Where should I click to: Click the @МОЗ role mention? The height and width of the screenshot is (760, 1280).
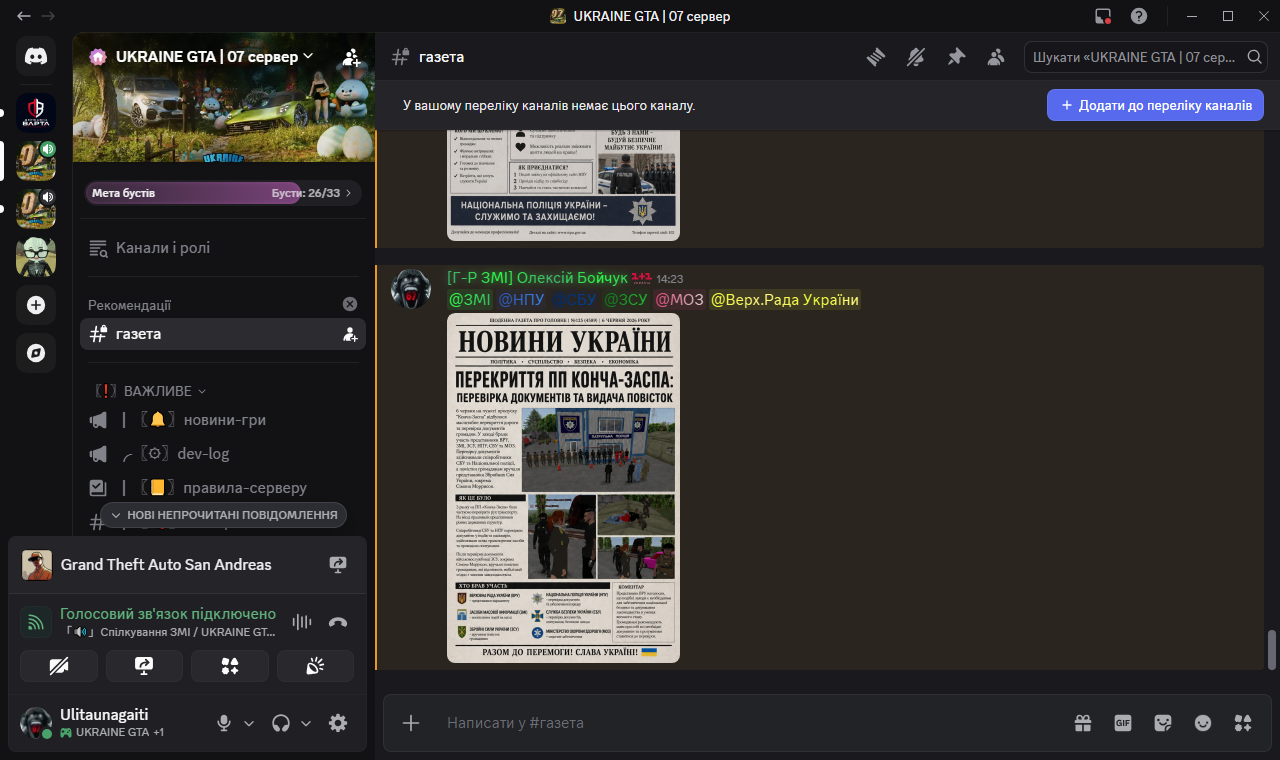pyautogui.click(x=680, y=299)
